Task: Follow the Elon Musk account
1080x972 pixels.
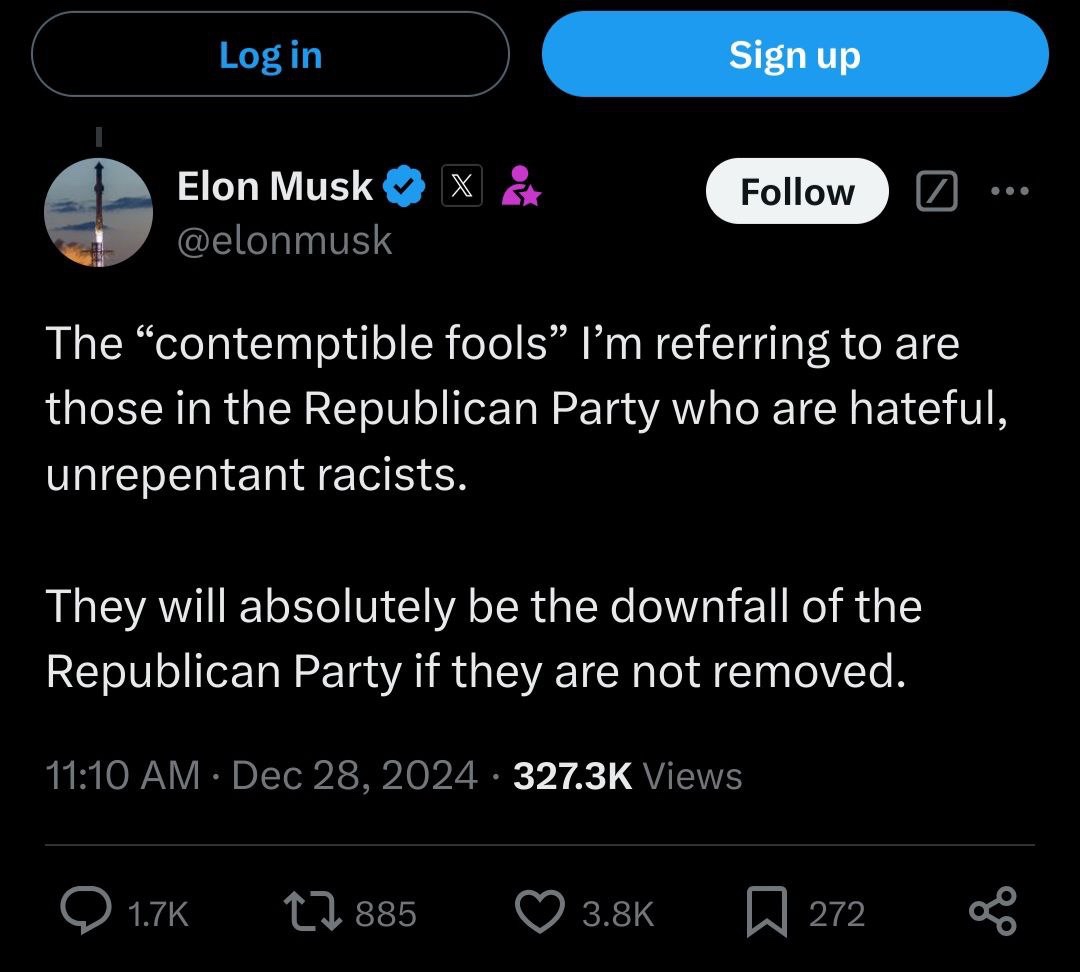Action: [x=797, y=191]
